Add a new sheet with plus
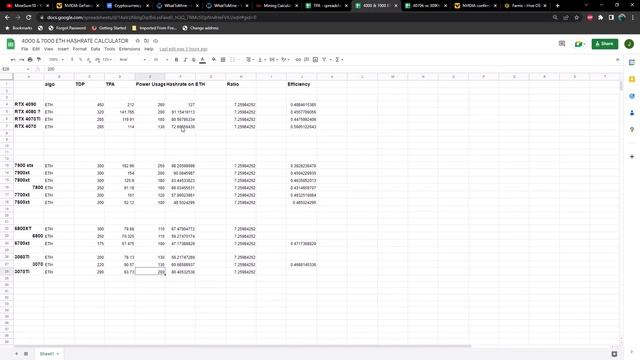640x360 pixels. [16, 354]
